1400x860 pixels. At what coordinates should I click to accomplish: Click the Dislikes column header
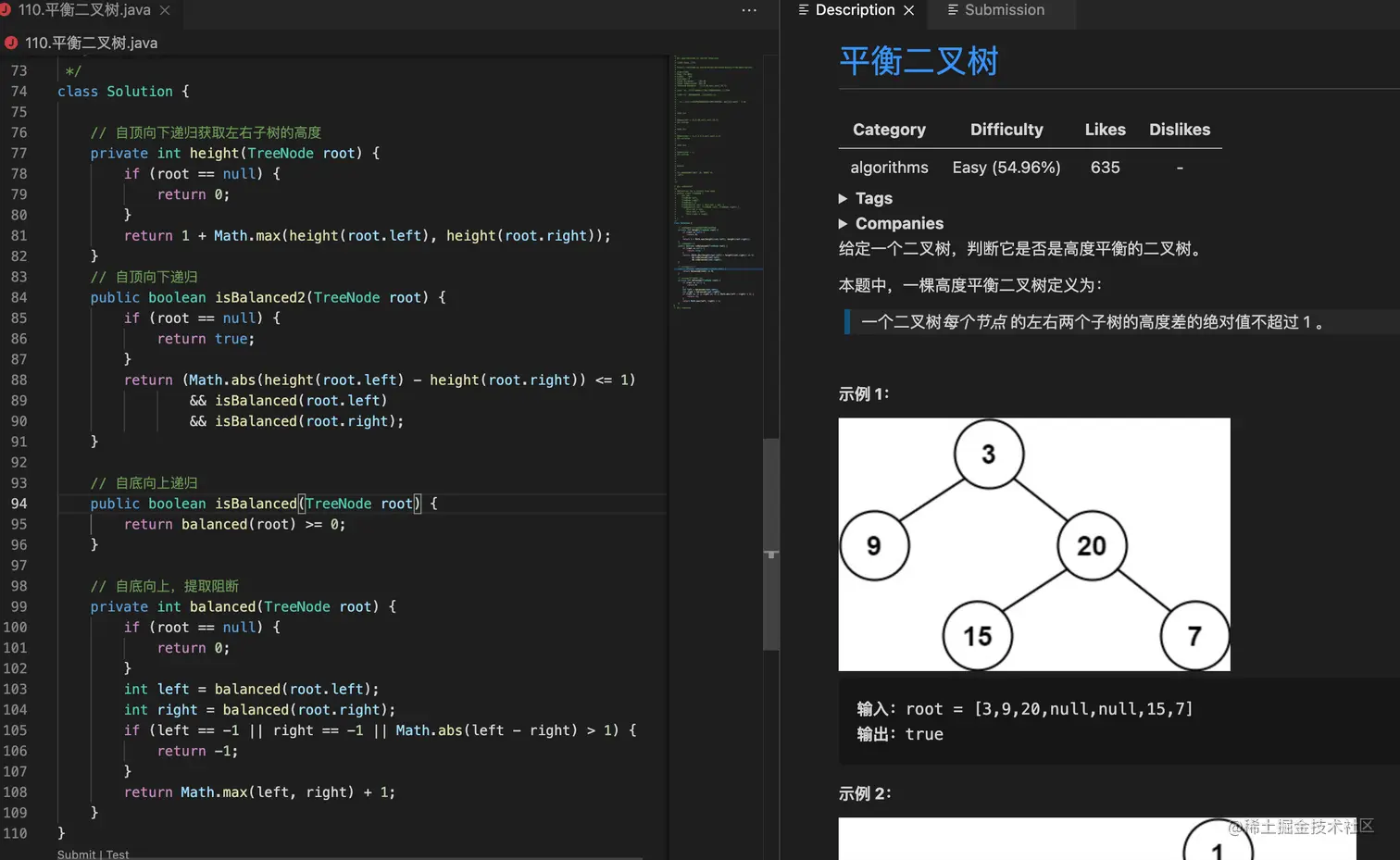(x=1180, y=130)
